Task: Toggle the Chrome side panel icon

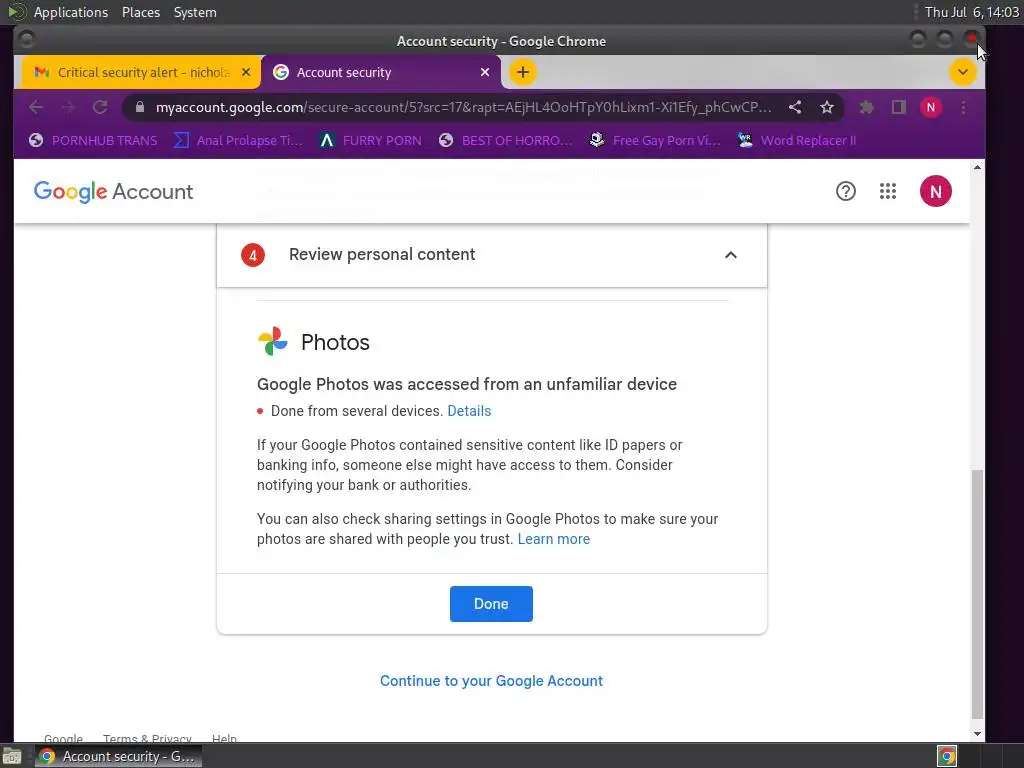Action: [899, 107]
